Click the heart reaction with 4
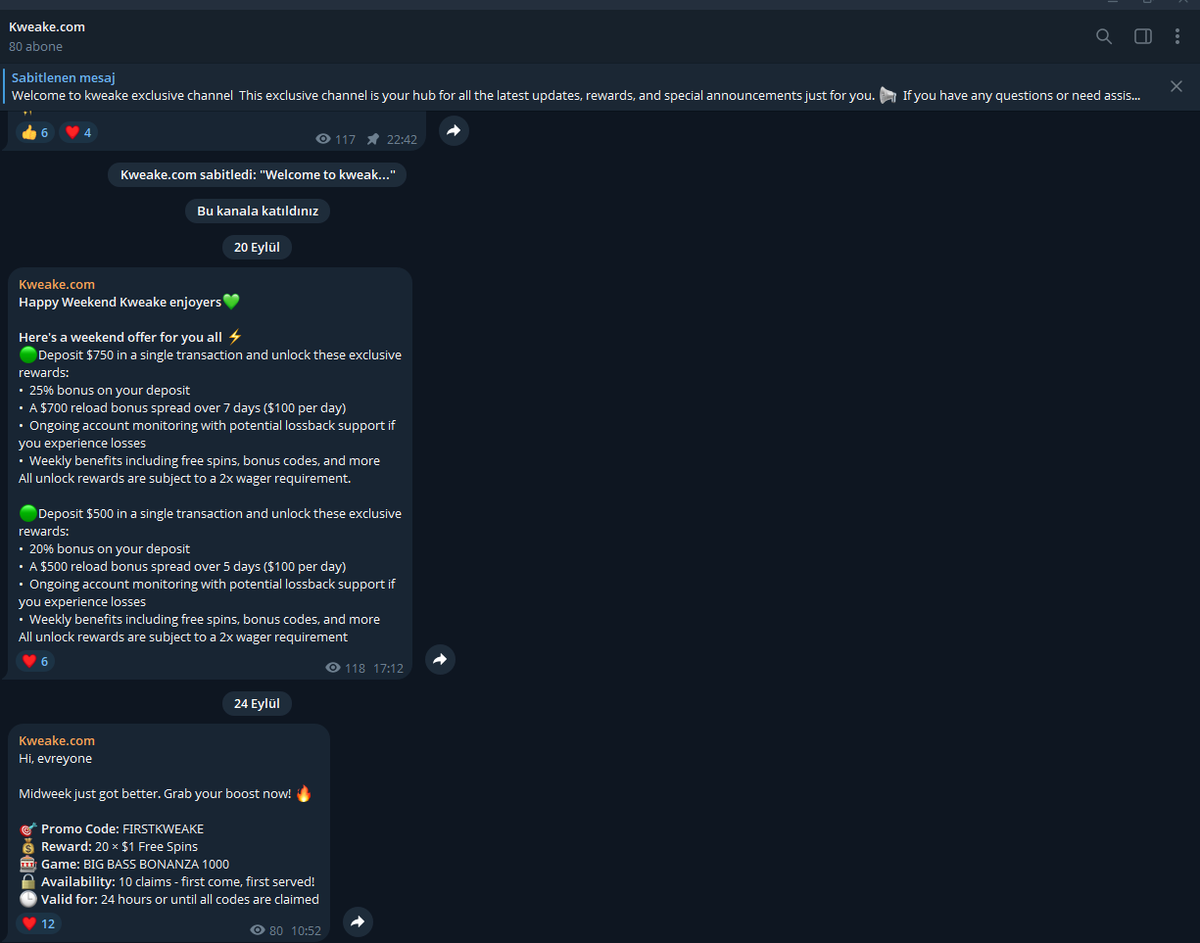Image resolution: width=1200 pixels, height=943 pixels. coord(78,132)
